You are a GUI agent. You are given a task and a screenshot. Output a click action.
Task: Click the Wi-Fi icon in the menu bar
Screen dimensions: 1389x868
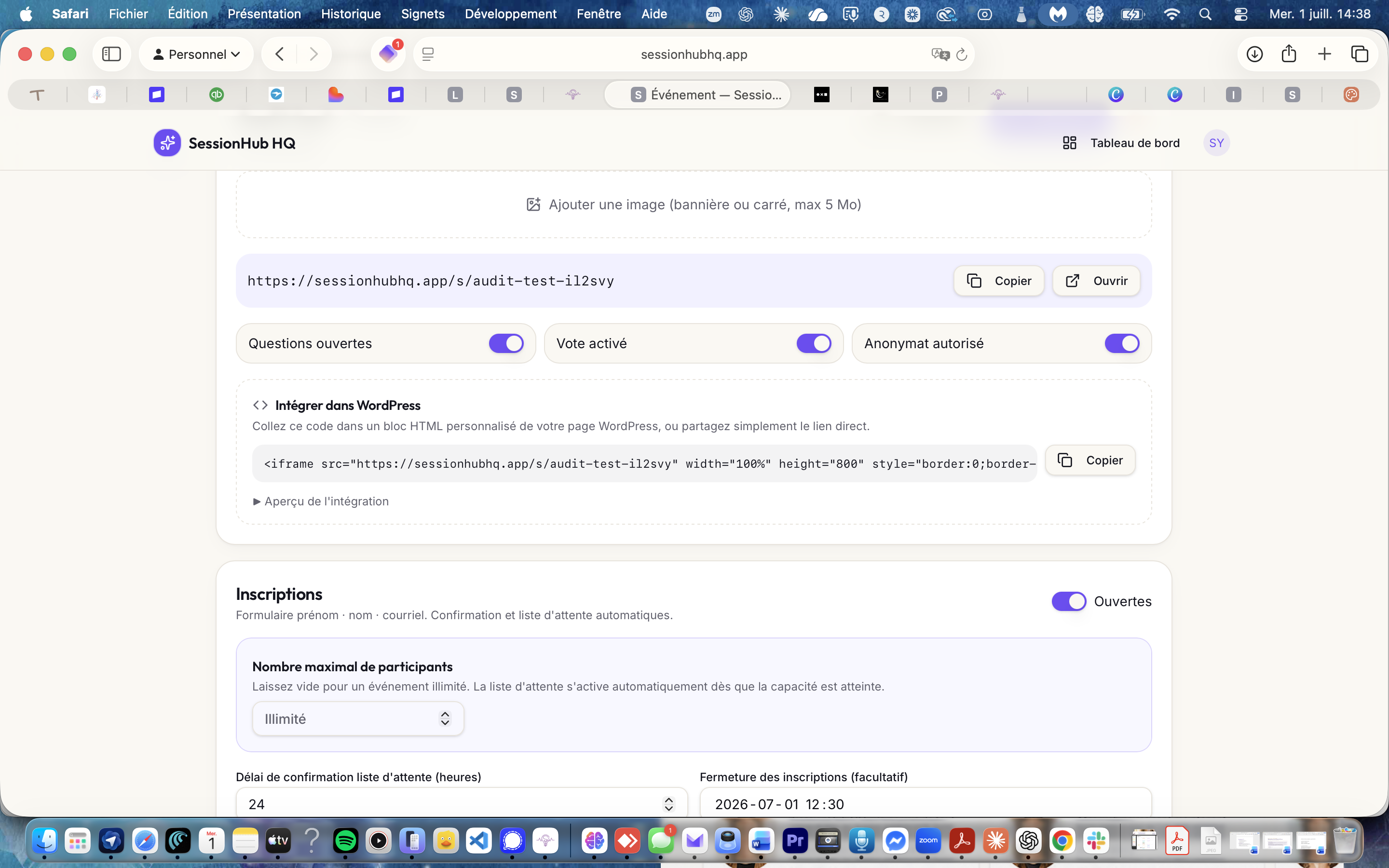[x=1171, y=14]
